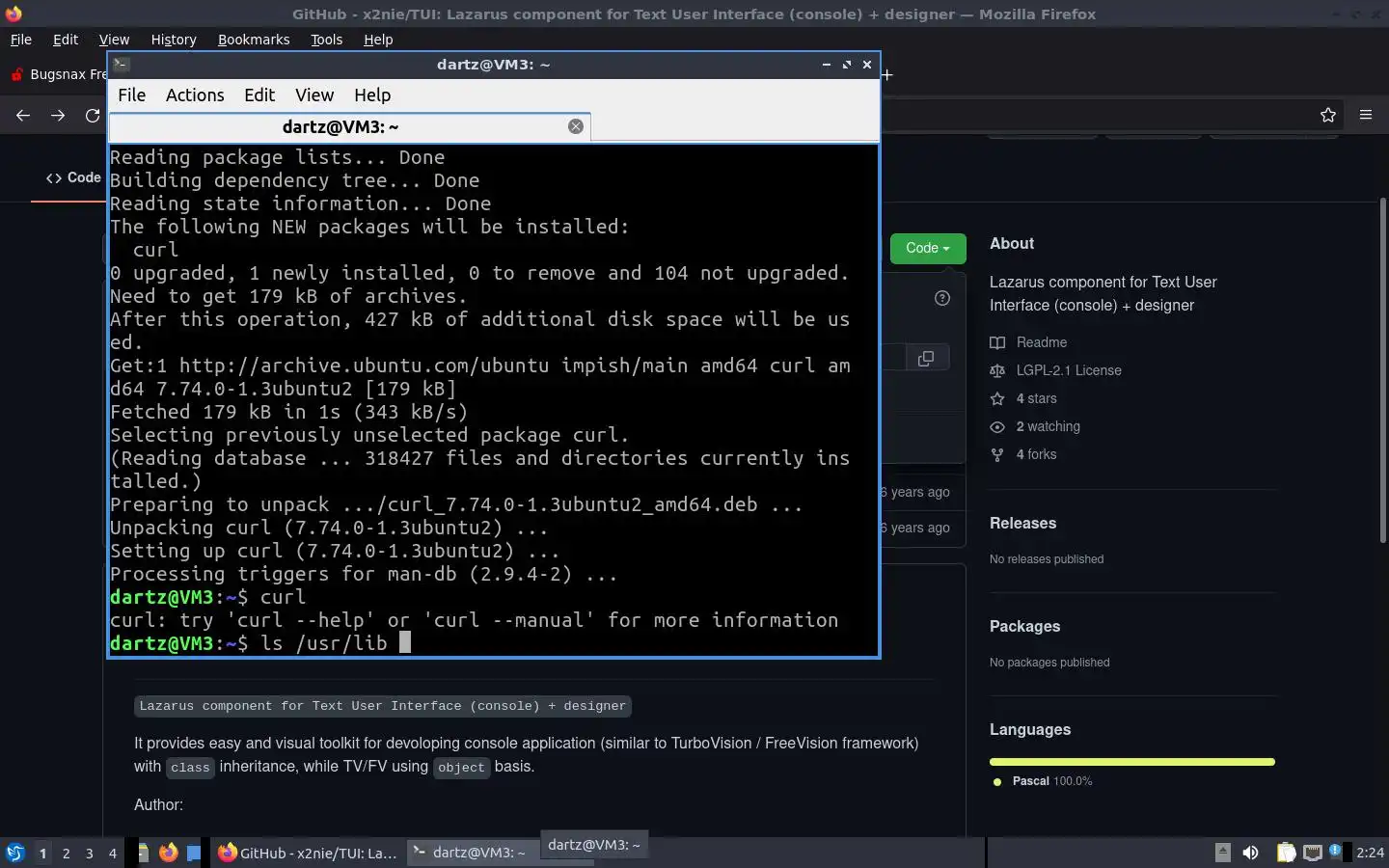This screenshot has width=1389, height=868.
Task: Open the terminal Actions menu
Action: (x=195, y=95)
